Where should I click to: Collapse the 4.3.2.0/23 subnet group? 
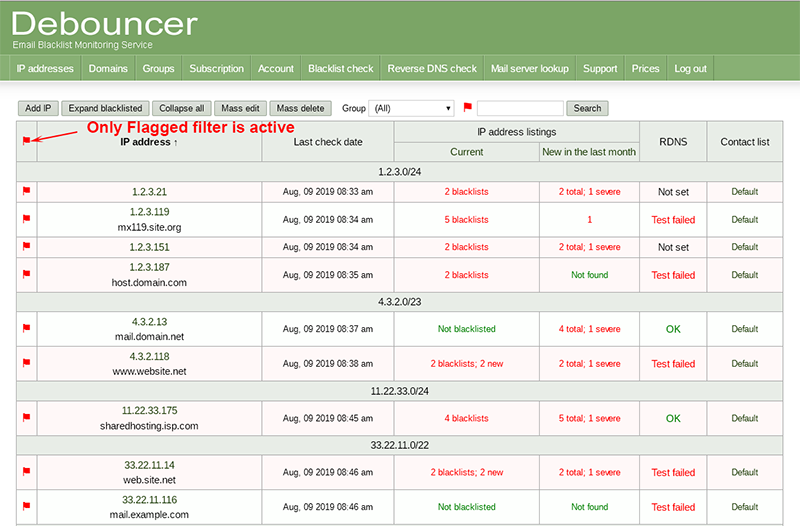pos(399,302)
